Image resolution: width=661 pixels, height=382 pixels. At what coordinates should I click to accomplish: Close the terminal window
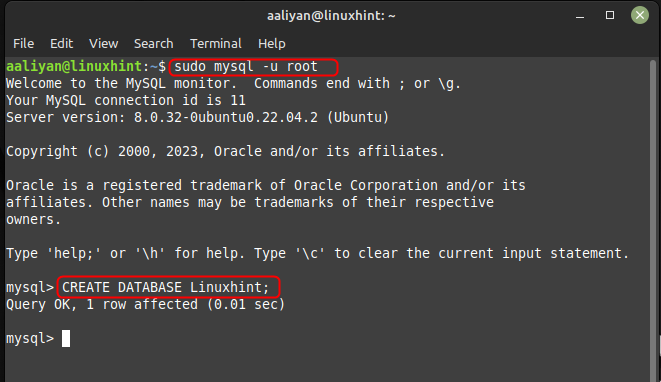tap(640, 16)
